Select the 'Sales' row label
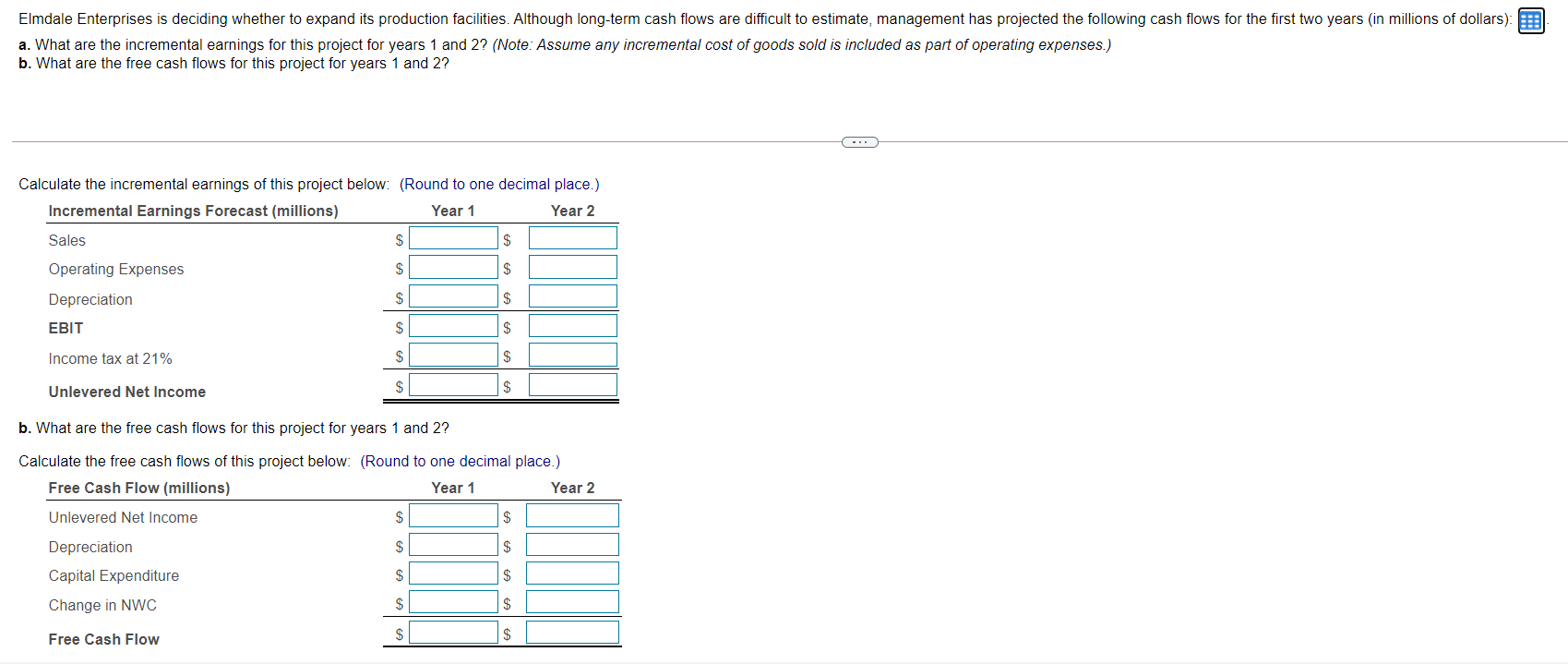The width and height of the screenshot is (1568, 664). 67,240
